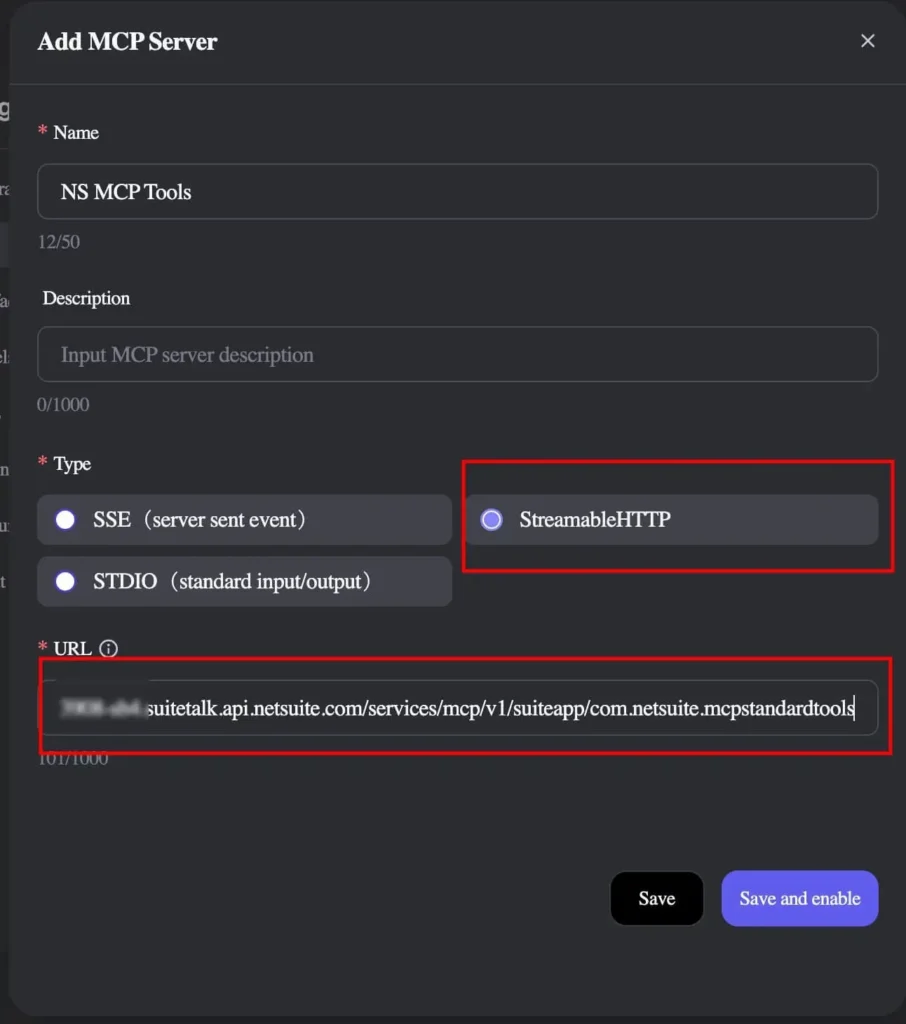Click the Description field label
Image resolution: width=906 pixels, height=1024 pixels.
point(86,298)
